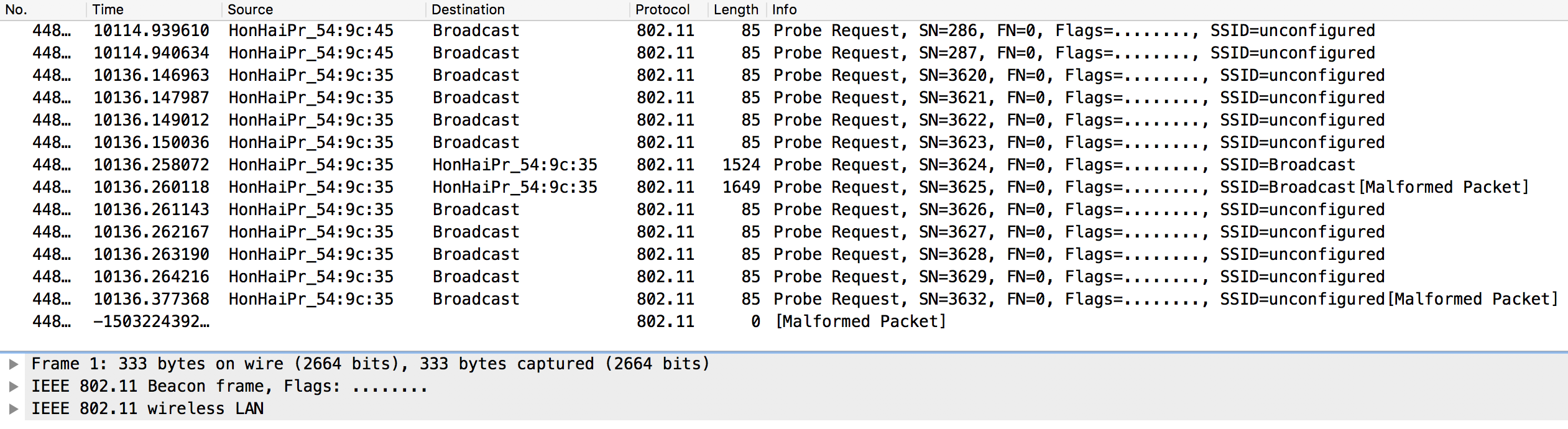Sort by the Length column header
This screenshot has height=429, width=1568.
pyautogui.click(x=737, y=9)
